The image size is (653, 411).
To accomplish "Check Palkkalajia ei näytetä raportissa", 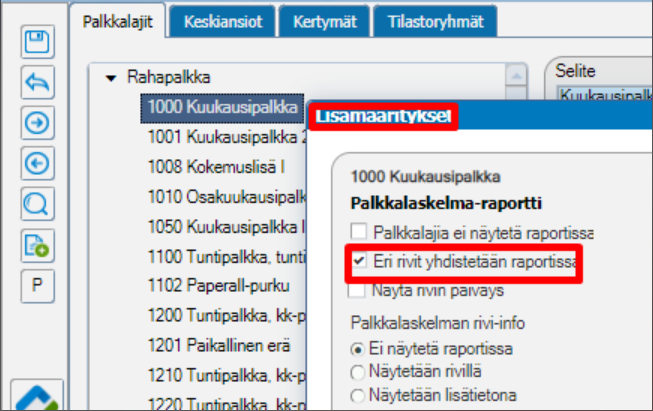I will pos(359,232).
